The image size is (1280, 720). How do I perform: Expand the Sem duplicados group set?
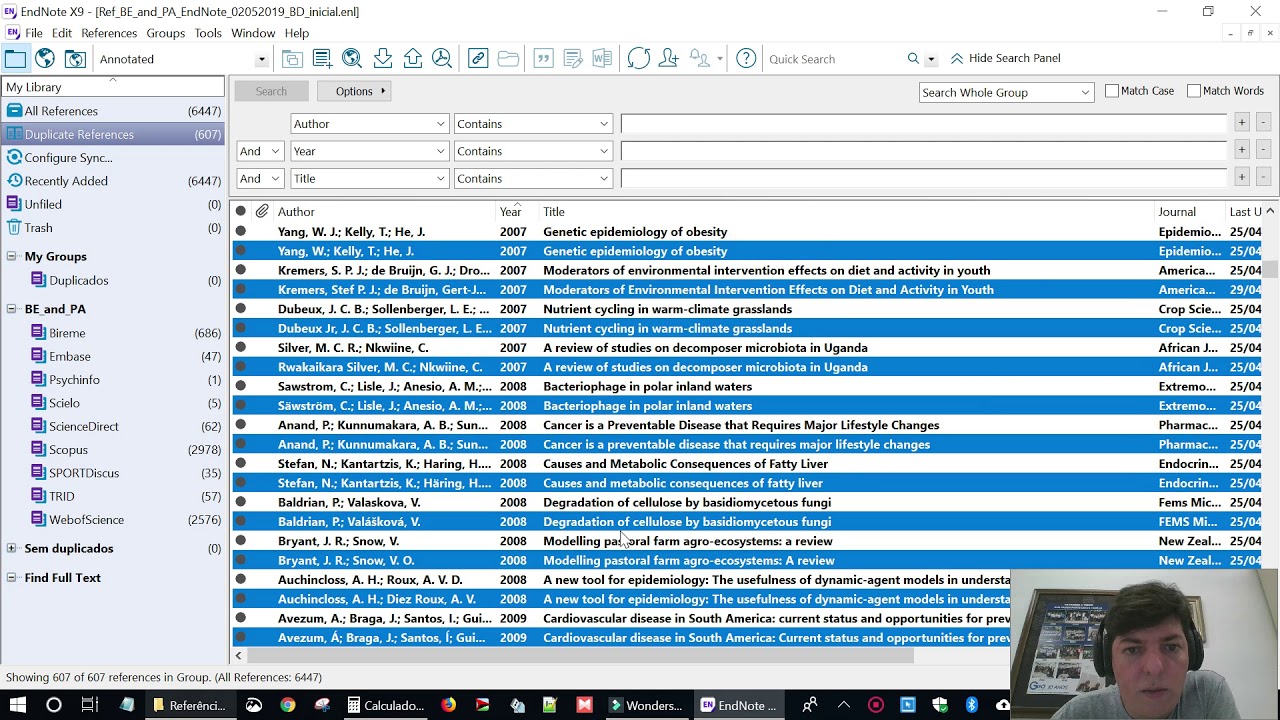12,548
